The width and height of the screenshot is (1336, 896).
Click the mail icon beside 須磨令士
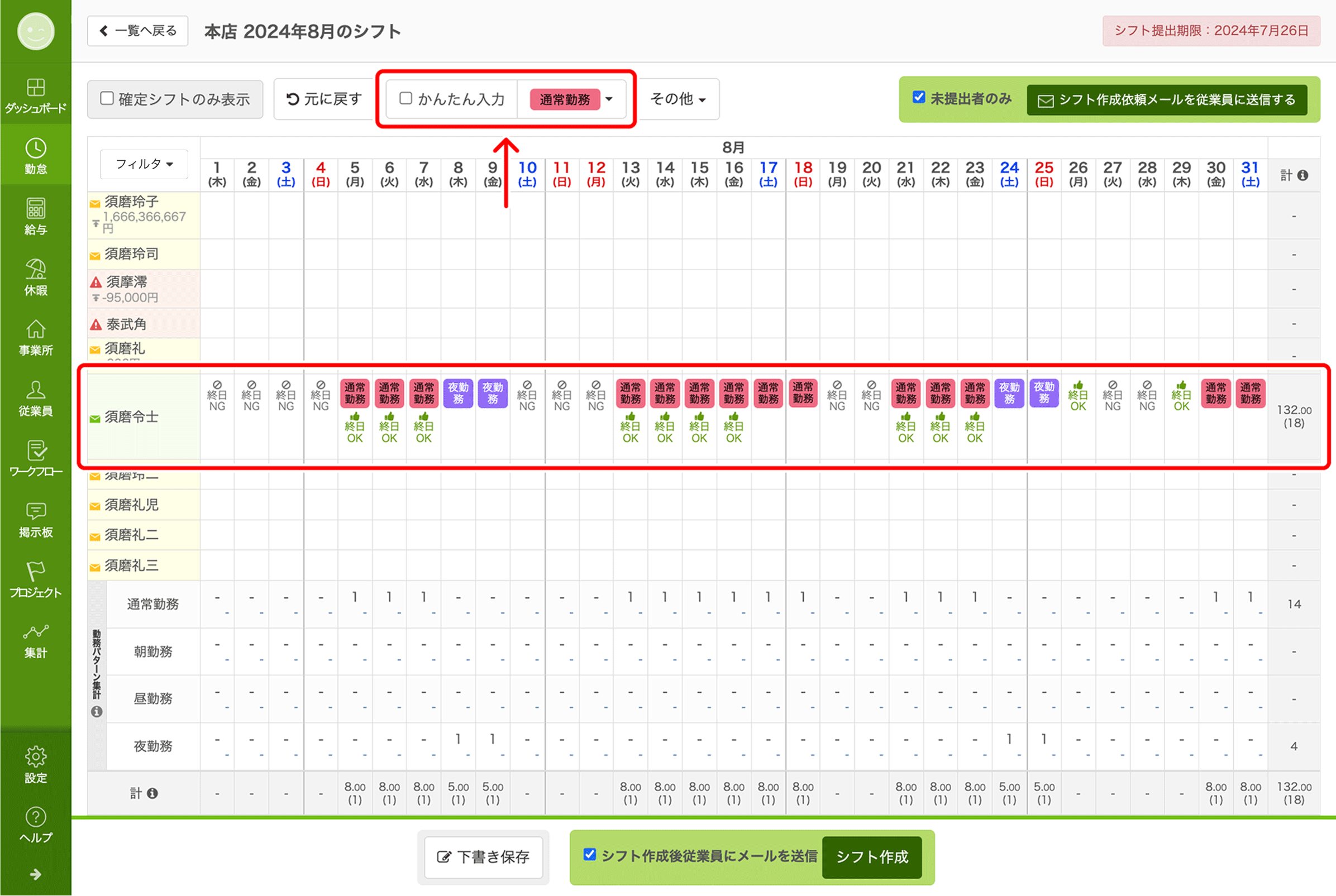coord(95,419)
